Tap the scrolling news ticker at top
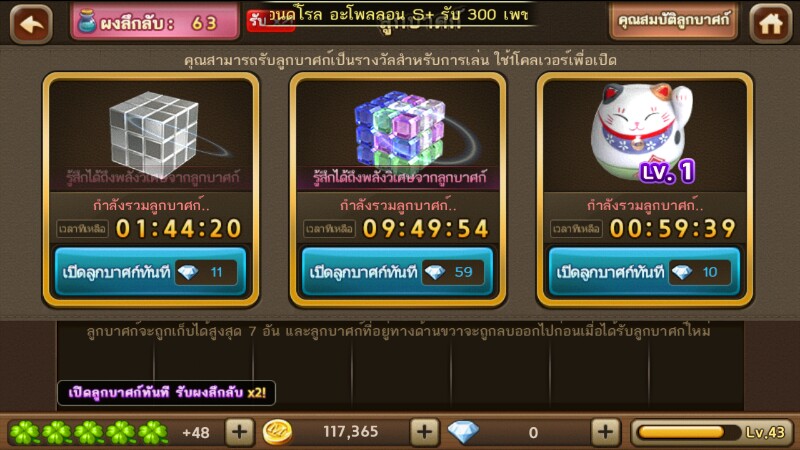The image size is (800, 450). pyautogui.click(x=393, y=15)
